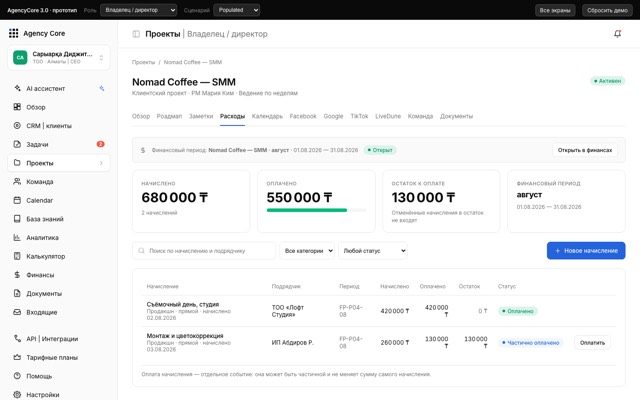Click the CRM | клиенты sidebar icon
This screenshot has width=640, height=400.
click(17, 126)
